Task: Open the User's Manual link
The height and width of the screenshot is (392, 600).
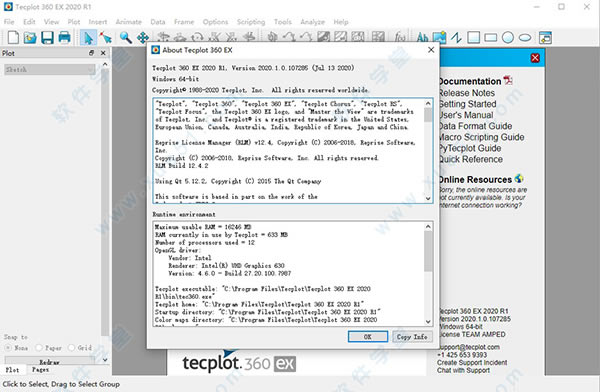Action: pos(466,115)
